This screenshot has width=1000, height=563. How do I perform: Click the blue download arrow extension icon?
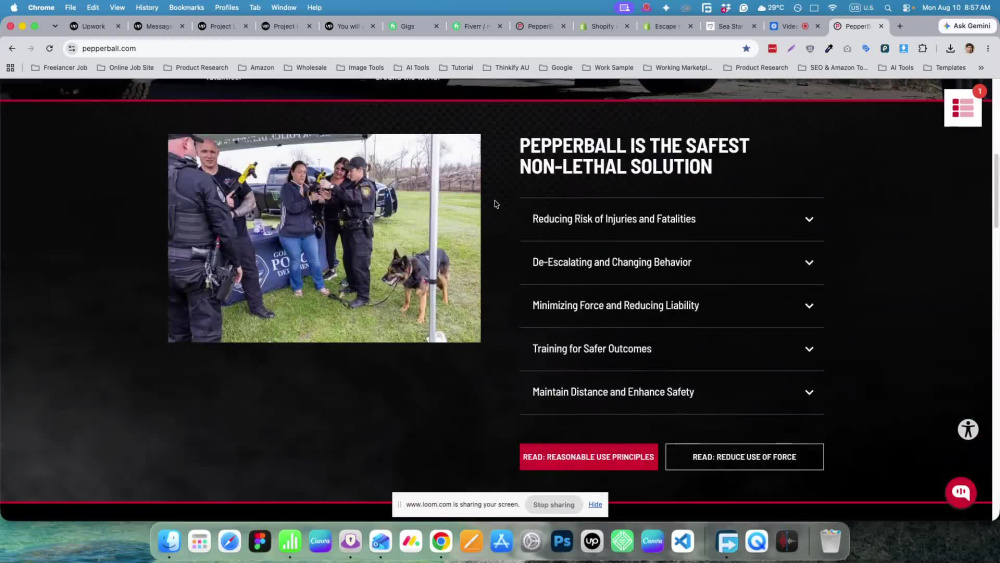click(904, 48)
